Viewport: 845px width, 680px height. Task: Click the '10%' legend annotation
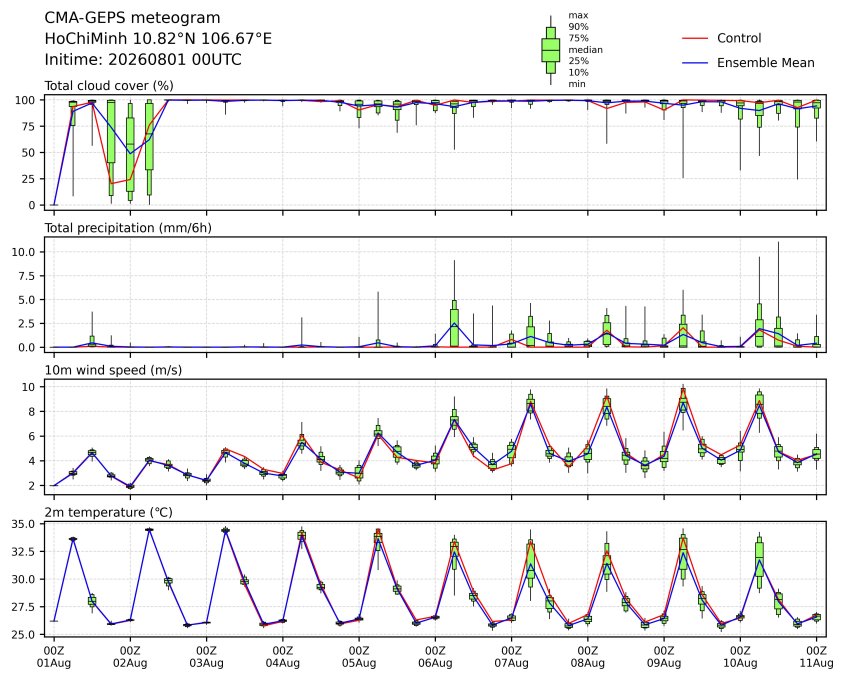click(x=578, y=72)
